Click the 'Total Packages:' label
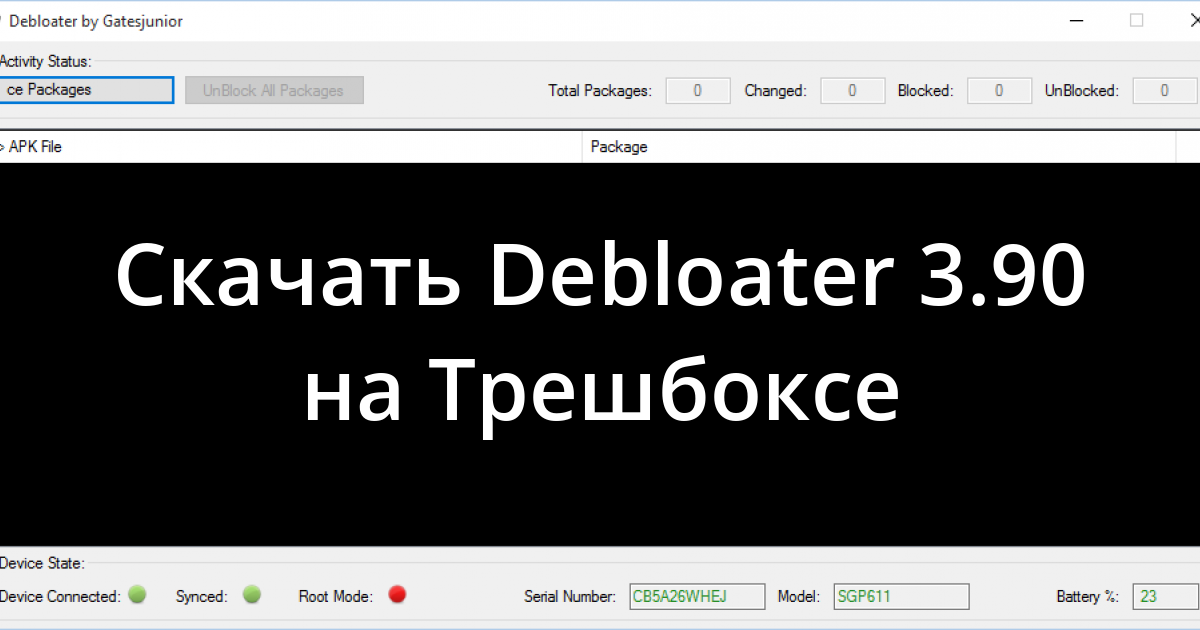The height and width of the screenshot is (630, 1200). (600, 91)
